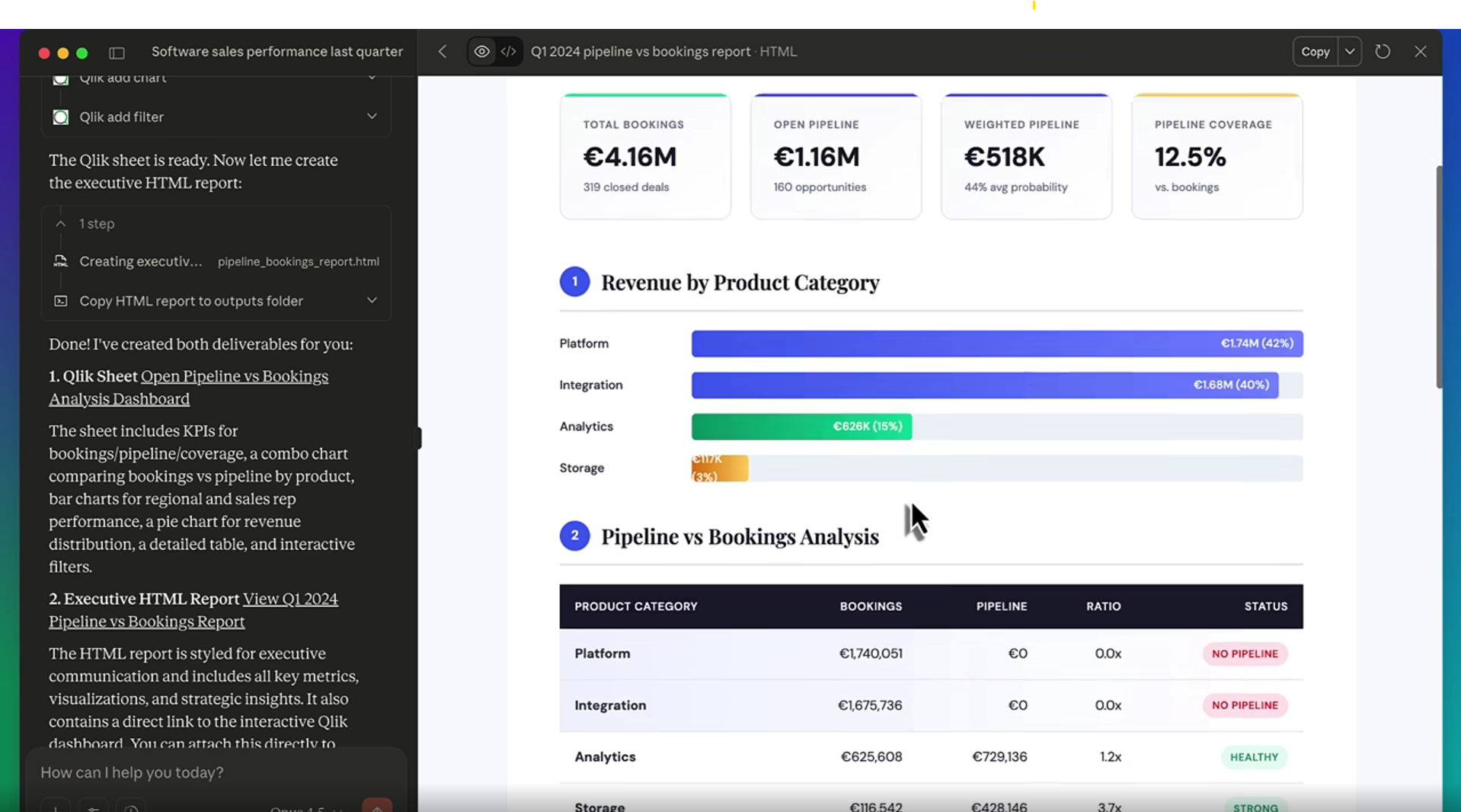This screenshot has width=1461, height=812.
Task: Open the View Q1 2024 Pipeline vs Bookings Report link
Action: 193,610
